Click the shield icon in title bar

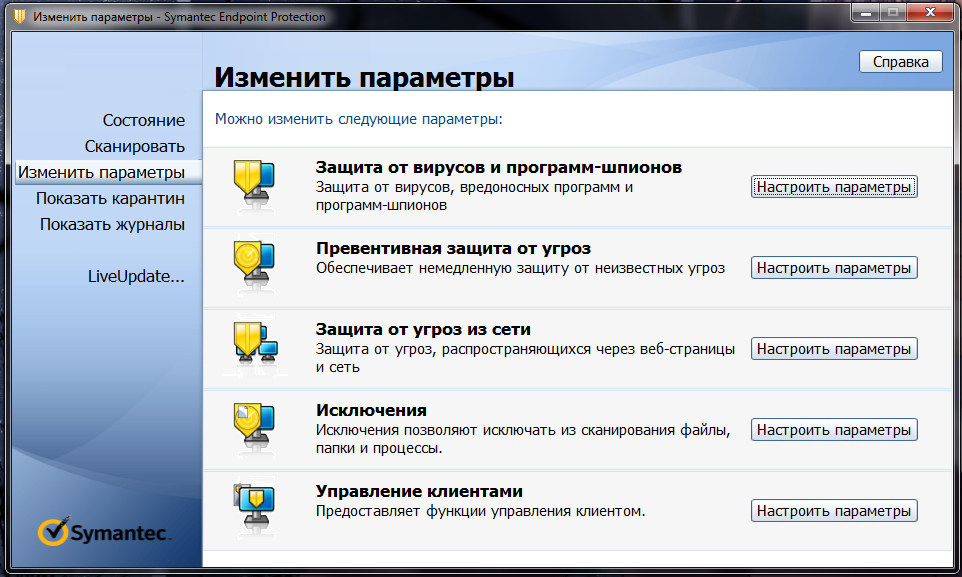tap(18, 17)
